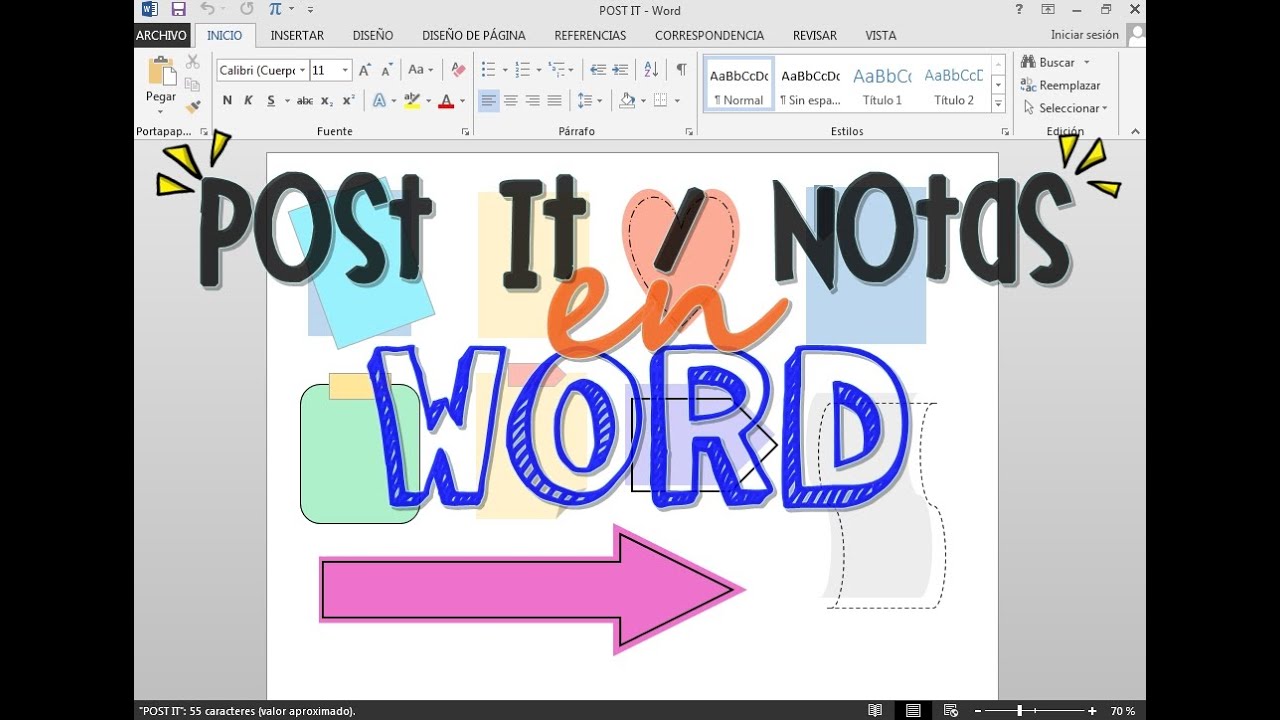Switch to the REFERENCIAS tab
1280x720 pixels.
pyautogui.click(x=590, y=35)
